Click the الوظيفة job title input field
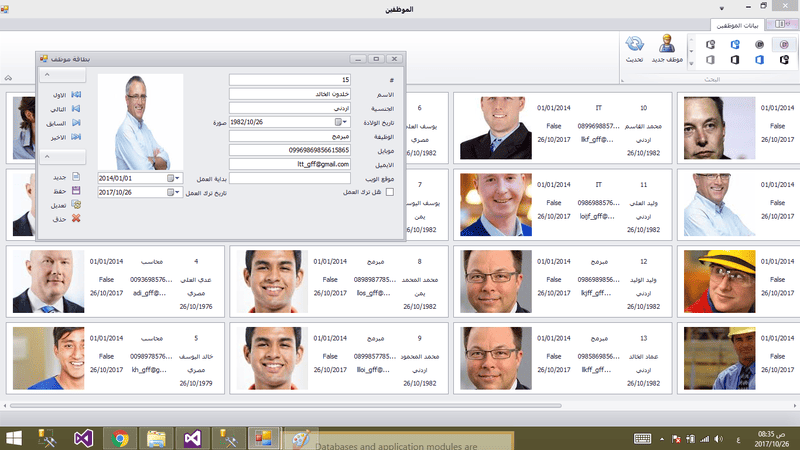The width and height of the screenshot is (800, 450). (290, 136)
